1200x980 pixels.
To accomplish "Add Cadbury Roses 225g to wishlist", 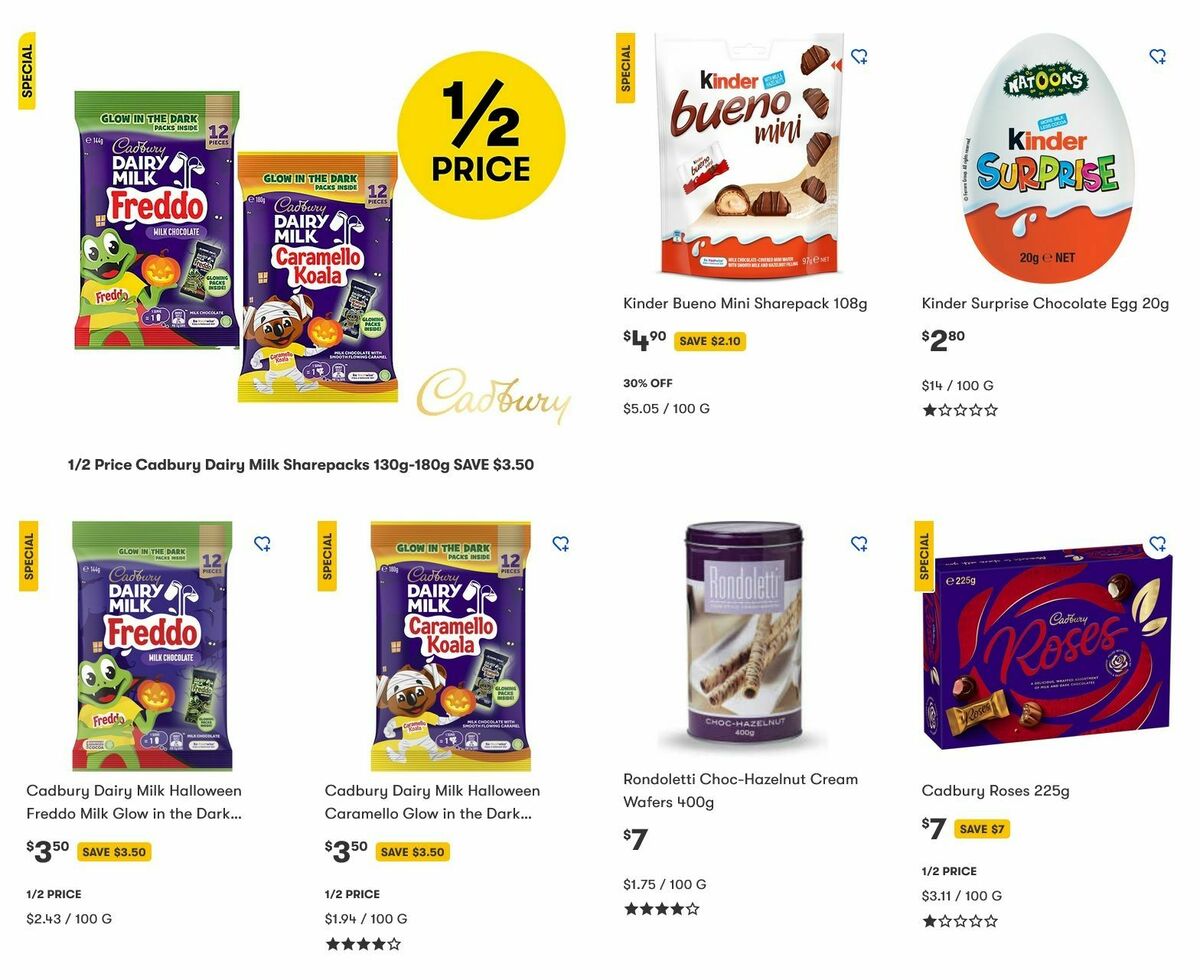I will click(1159, 543).
